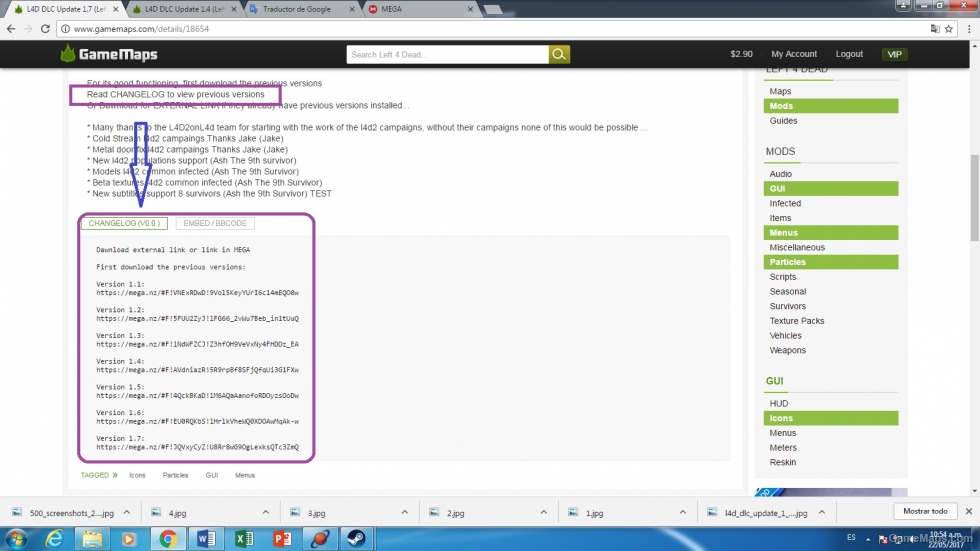Image resolution: width=980 pixels, height=551 pixels.
Task: Open Microsoft Word from the taskbar
Action: (206, 539)
